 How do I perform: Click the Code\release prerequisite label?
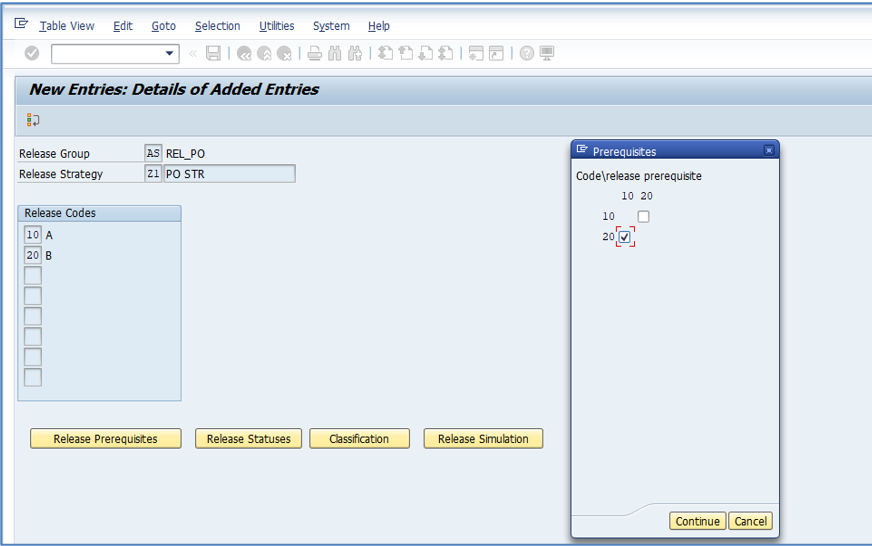pos(638,176)
